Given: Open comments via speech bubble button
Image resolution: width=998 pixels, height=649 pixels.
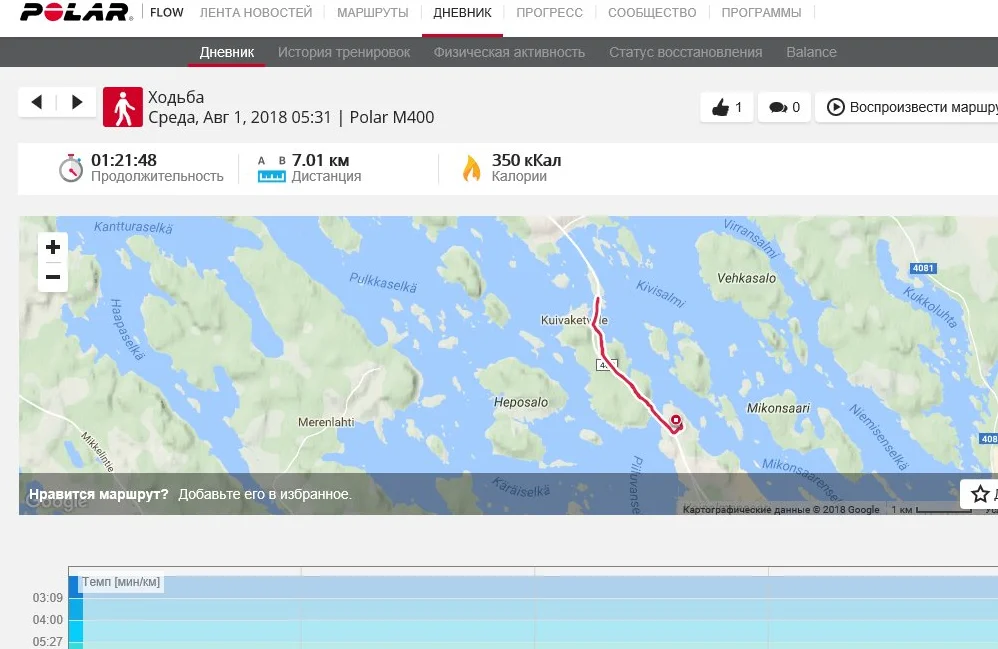Looking at the screenshot, I should pos(784,107).
